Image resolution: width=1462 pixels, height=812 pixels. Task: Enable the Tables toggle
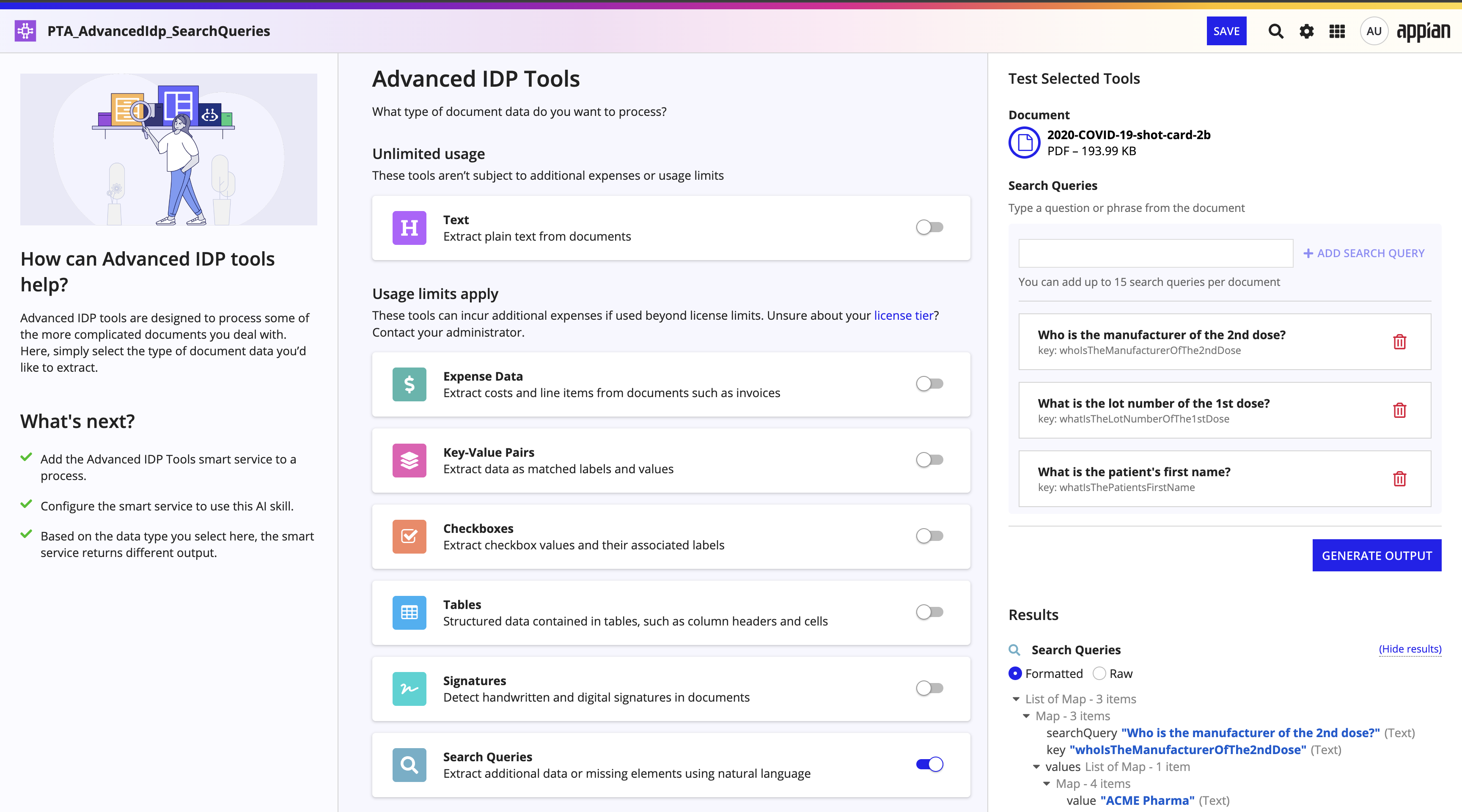pos(930,612)
